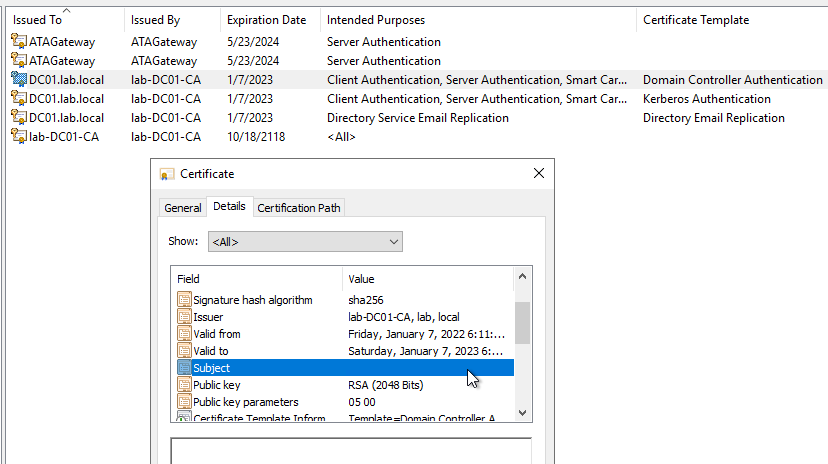Click the Valid to field icon
This screenshot has width=828, height=464.
click(184, 351)
